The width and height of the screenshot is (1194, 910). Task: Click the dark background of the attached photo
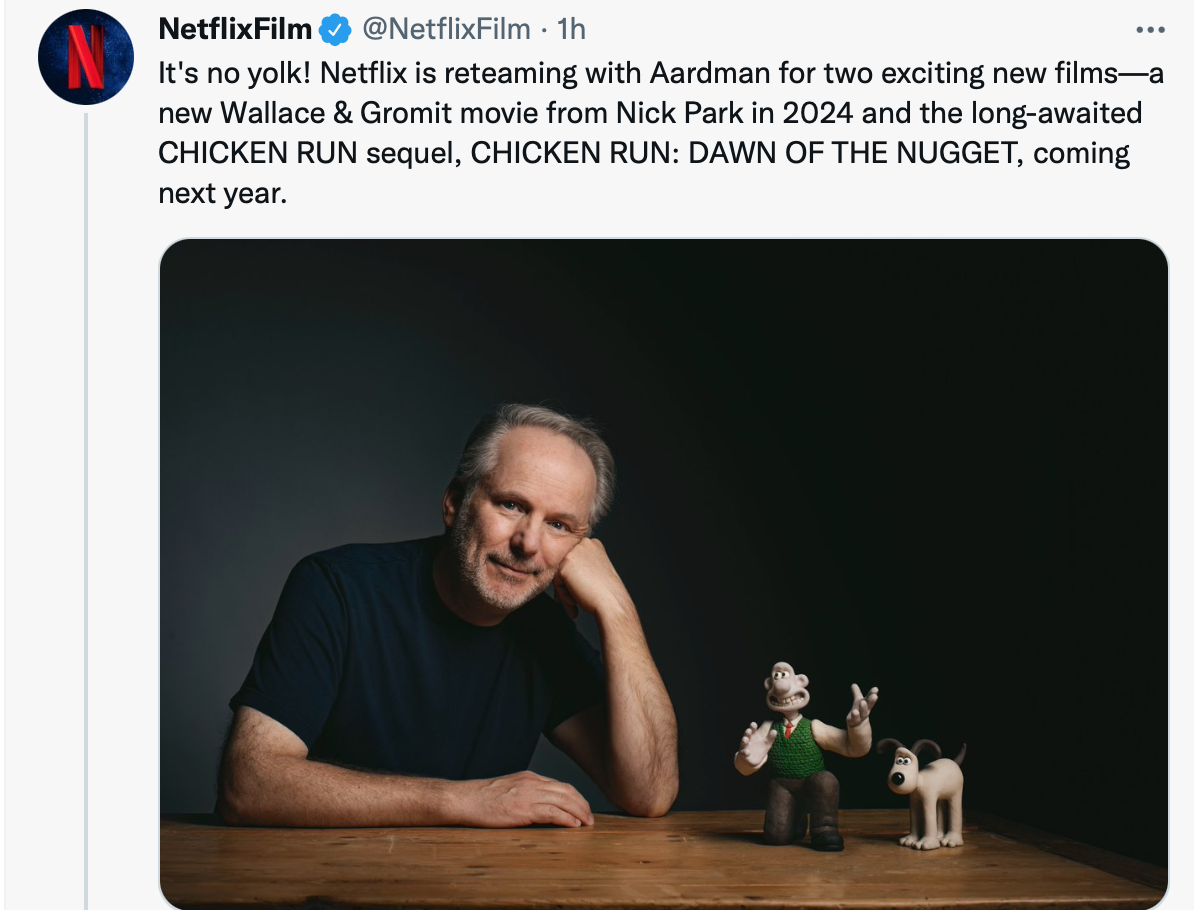click(x=900, y=400)
